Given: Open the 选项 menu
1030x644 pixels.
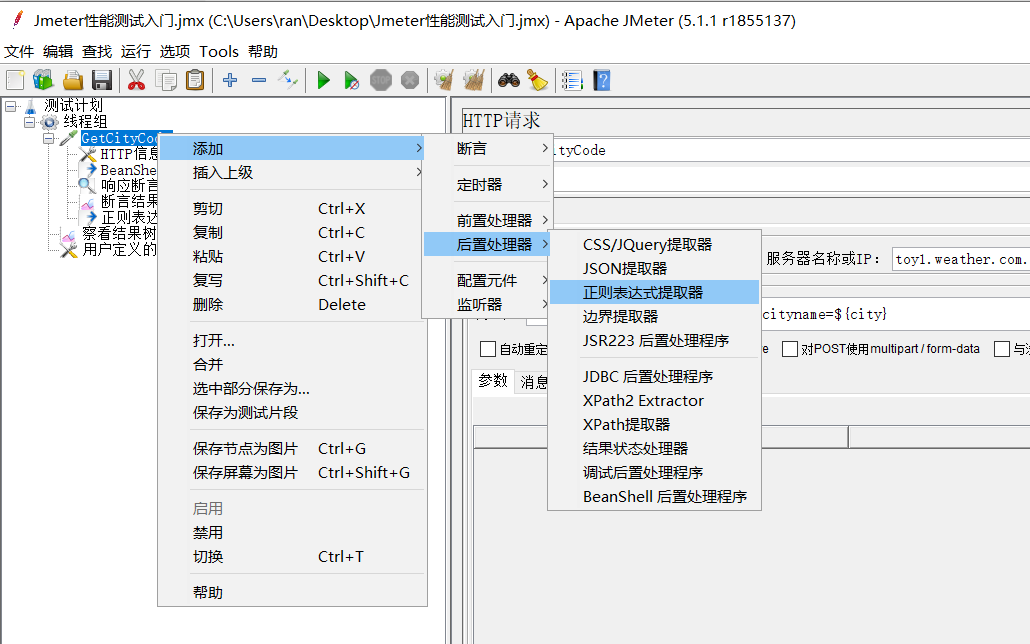Looking at the screenshot, I should 175,51.
